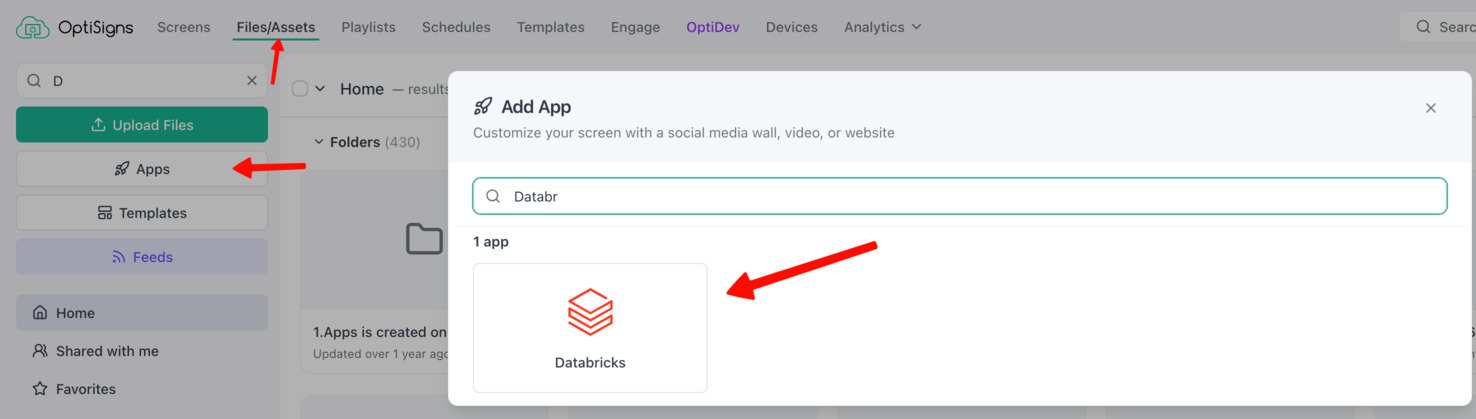1476x419 pixels.
Task: Click the Add App search field containing Databr
Action: pyautogui.click(x=960, y=196)
